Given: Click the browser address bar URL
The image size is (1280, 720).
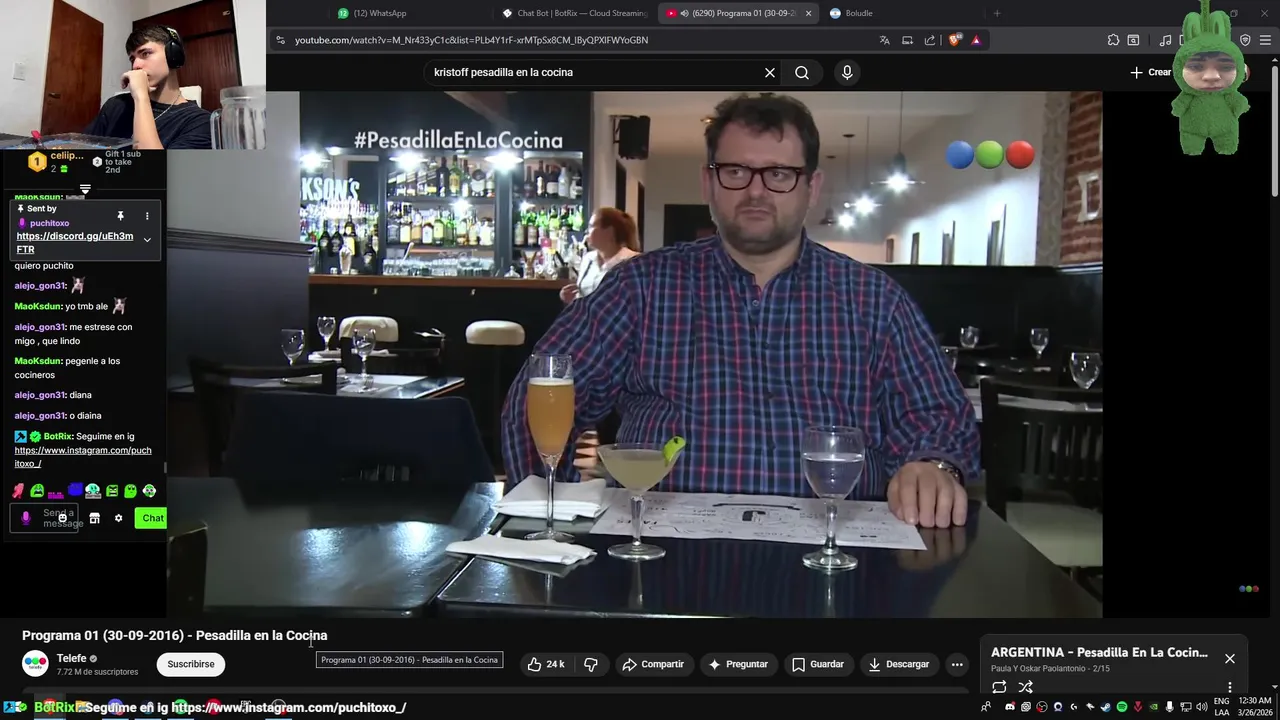Looking at the screenshot, I should coord(471,40).
